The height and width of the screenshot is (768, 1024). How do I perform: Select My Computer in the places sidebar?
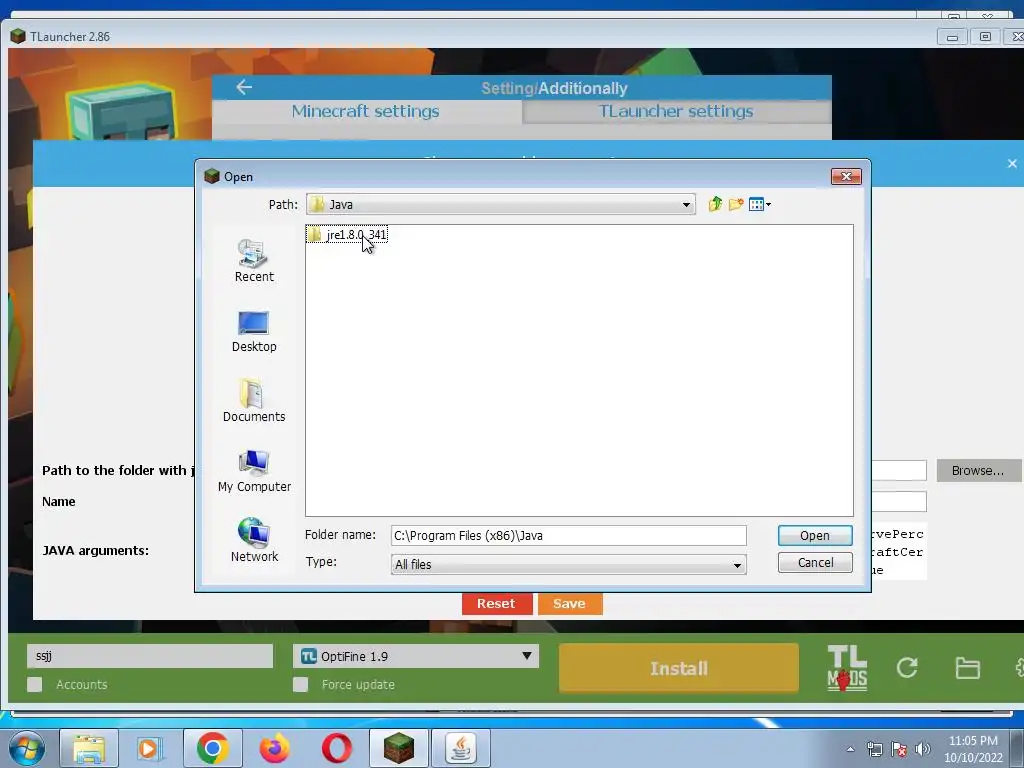[x=254, y=471]
